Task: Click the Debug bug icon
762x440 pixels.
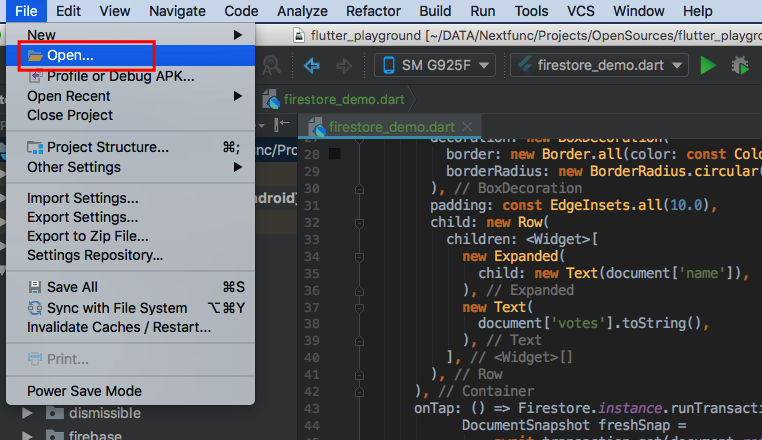Action: click(741, 65)
